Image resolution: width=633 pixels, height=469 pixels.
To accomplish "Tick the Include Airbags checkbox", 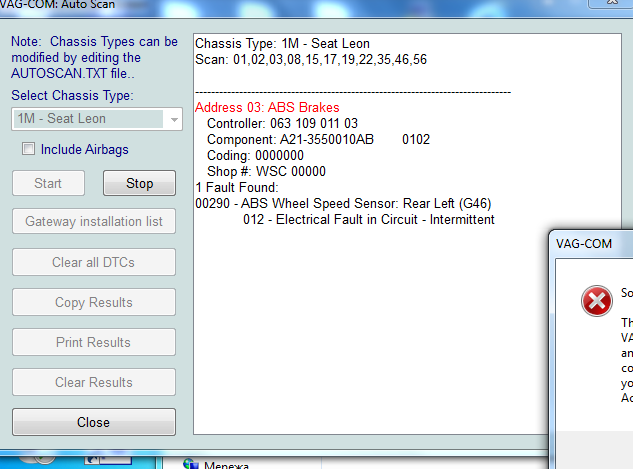I will point(28,149).
